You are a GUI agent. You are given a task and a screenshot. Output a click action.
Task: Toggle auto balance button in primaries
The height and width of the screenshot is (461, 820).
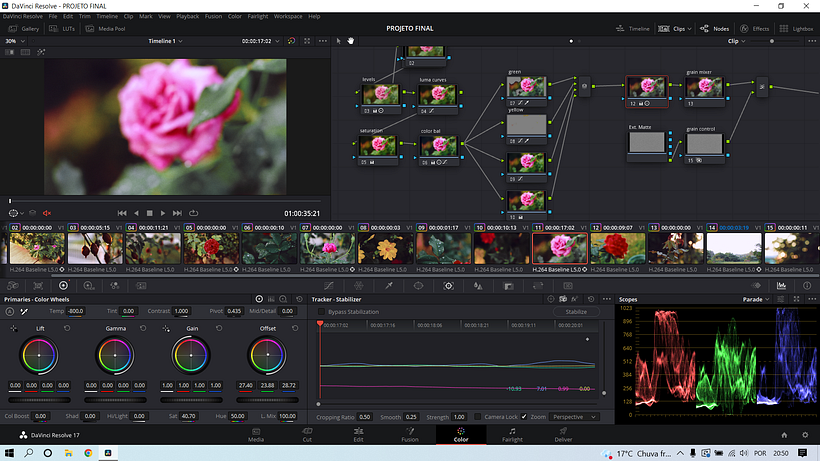coord(9,312)
